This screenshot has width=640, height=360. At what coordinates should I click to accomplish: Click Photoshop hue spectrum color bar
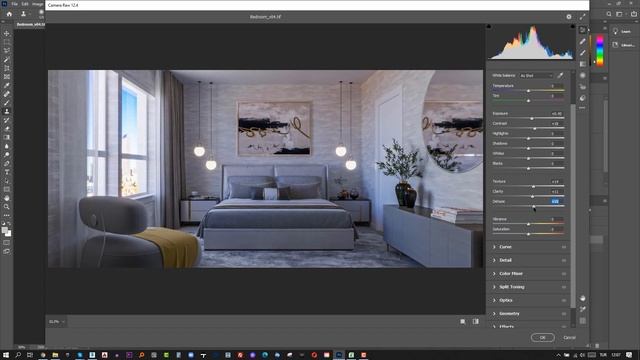(x=600, y=51)
